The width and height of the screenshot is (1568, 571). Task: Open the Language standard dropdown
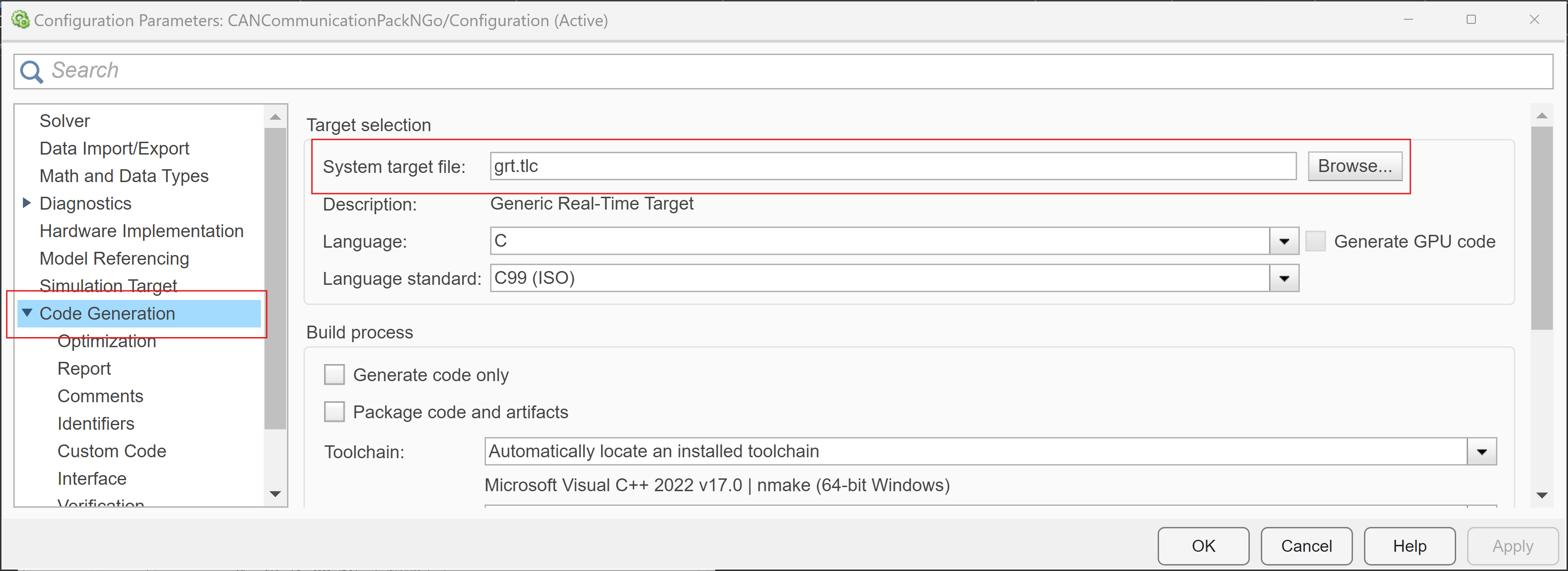coord(1284,278)
